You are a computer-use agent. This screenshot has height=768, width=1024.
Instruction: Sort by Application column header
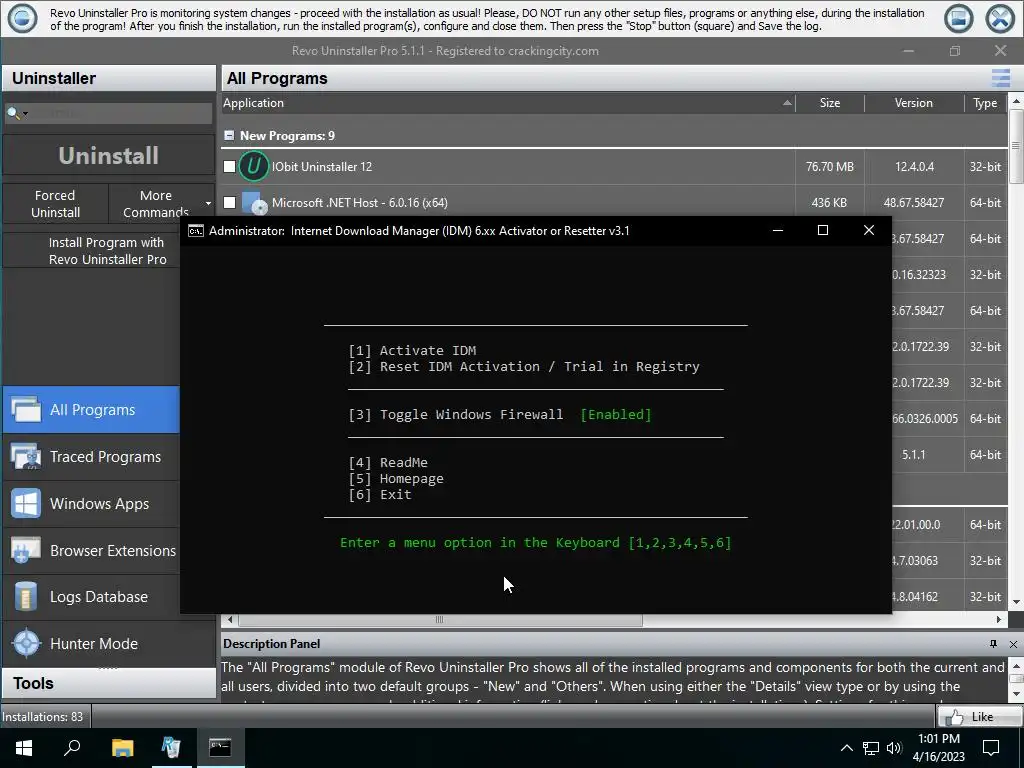click(508, 103)
